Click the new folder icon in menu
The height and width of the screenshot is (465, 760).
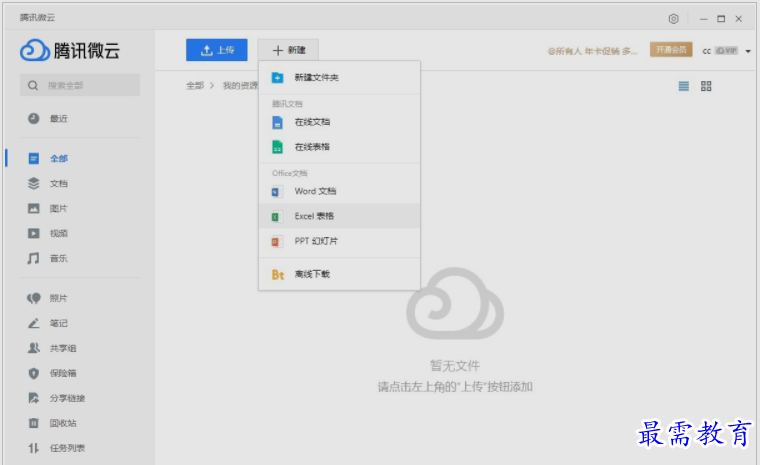pyautogui.click(x=277, y=78)
